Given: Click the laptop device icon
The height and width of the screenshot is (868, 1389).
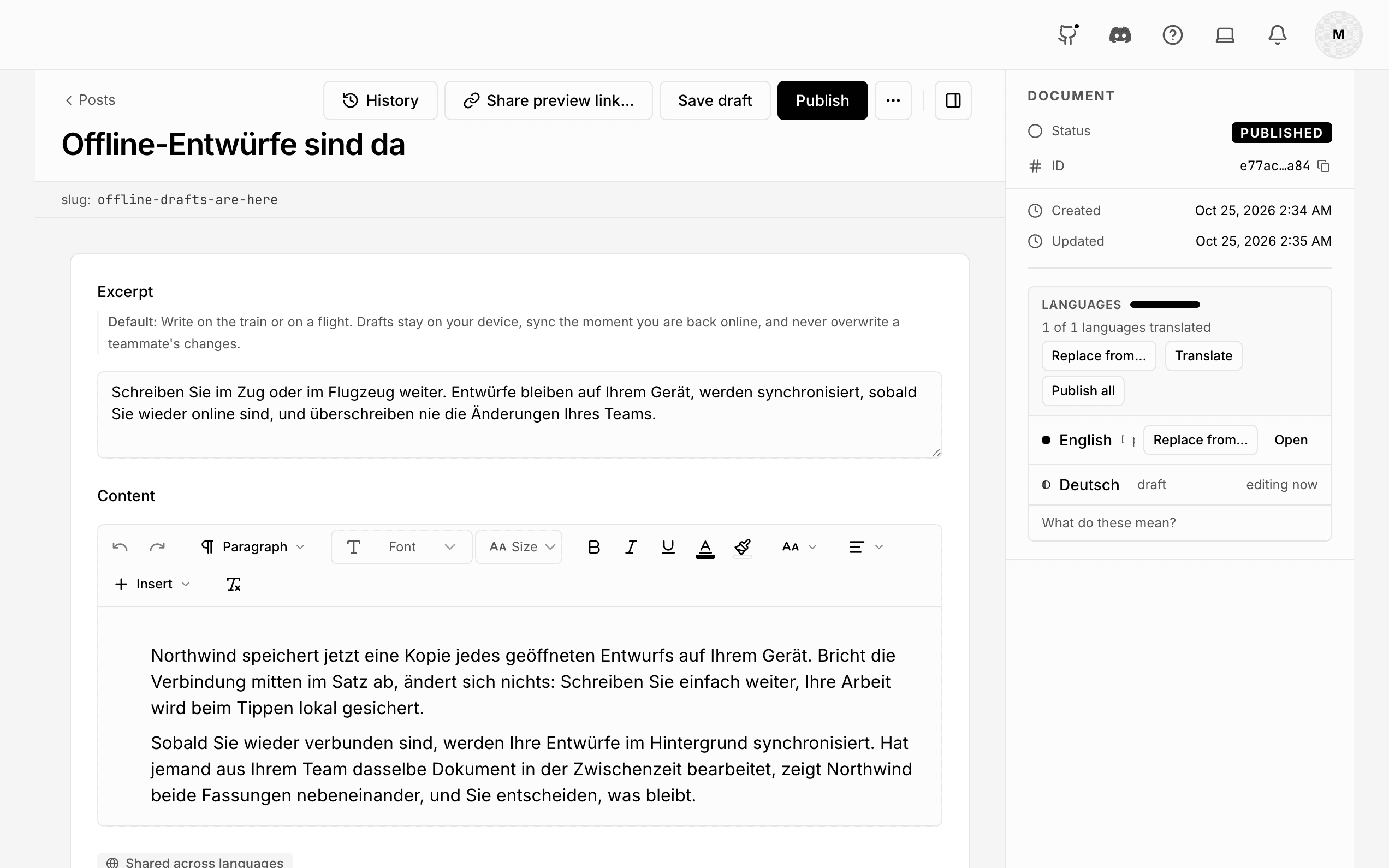Looking at the screenshot, I should tap(1225, 35).
